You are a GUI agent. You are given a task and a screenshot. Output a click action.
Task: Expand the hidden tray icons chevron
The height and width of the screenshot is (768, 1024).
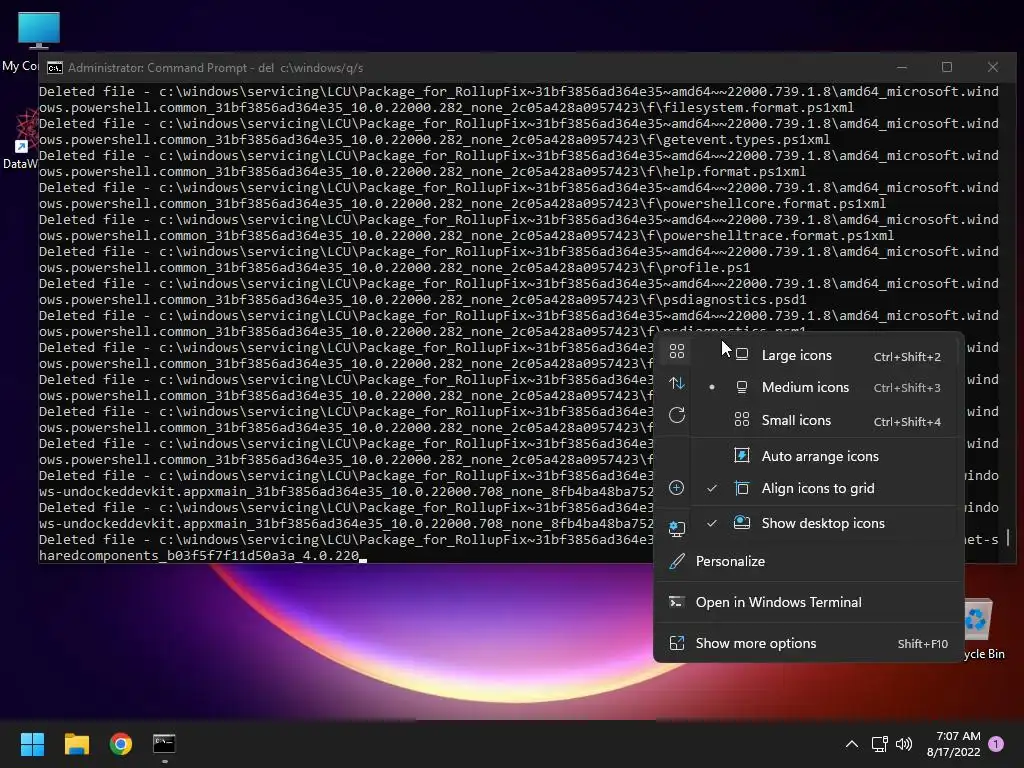click(852, 744)
